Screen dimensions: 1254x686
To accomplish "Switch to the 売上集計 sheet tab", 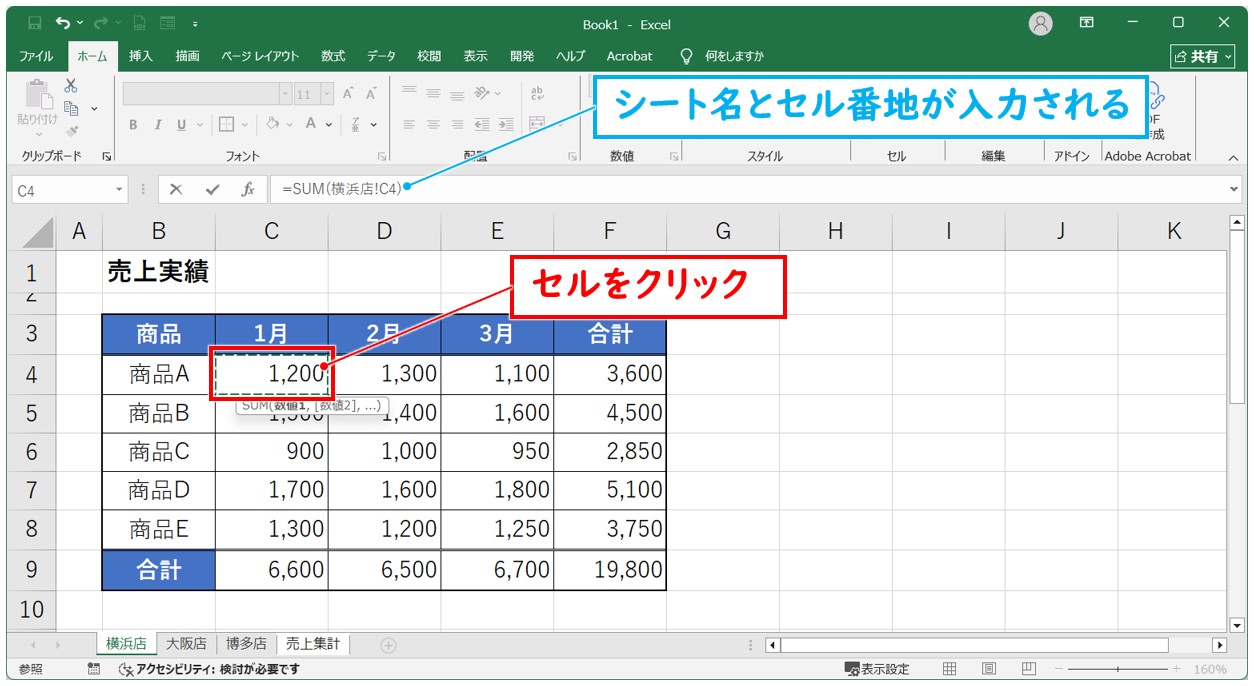I will click(x=312, y=644).
